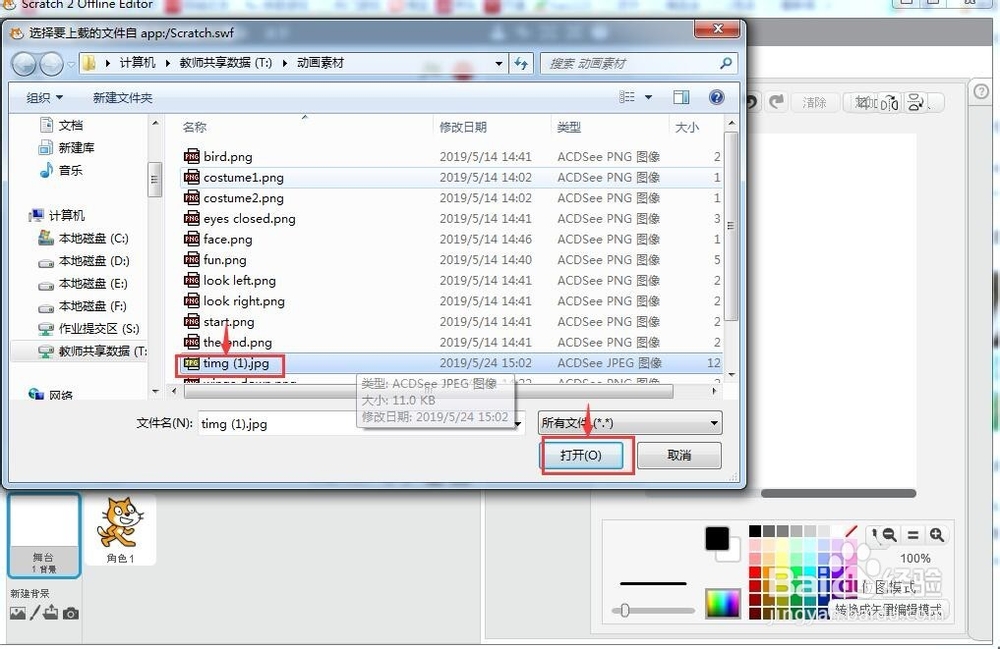Viewport: 1000px width, 649px height.
Task: Select 计算机 in navigation pane
Action: tap(57, 215)
